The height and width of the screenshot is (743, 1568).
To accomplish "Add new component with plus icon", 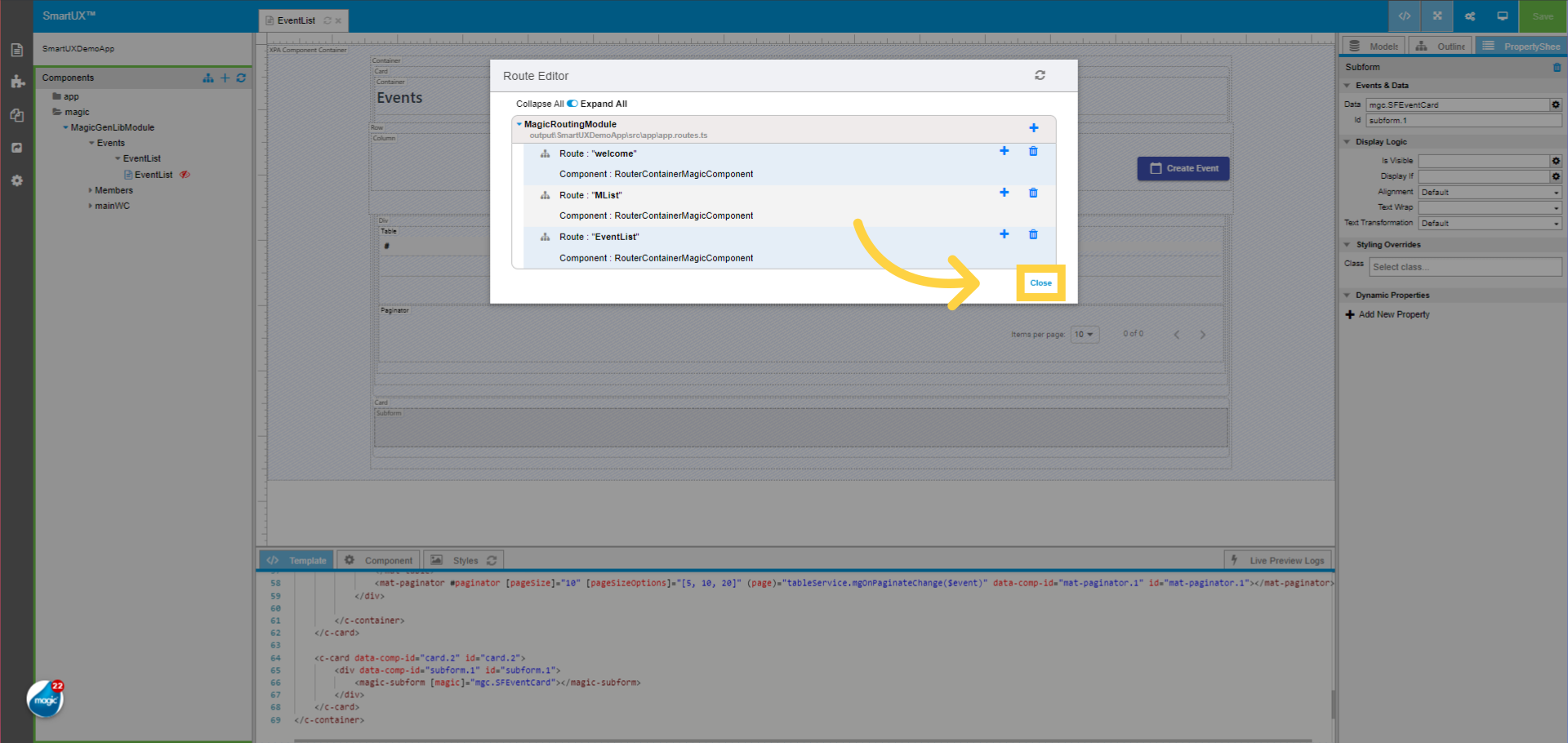I will tap(225, 78).
